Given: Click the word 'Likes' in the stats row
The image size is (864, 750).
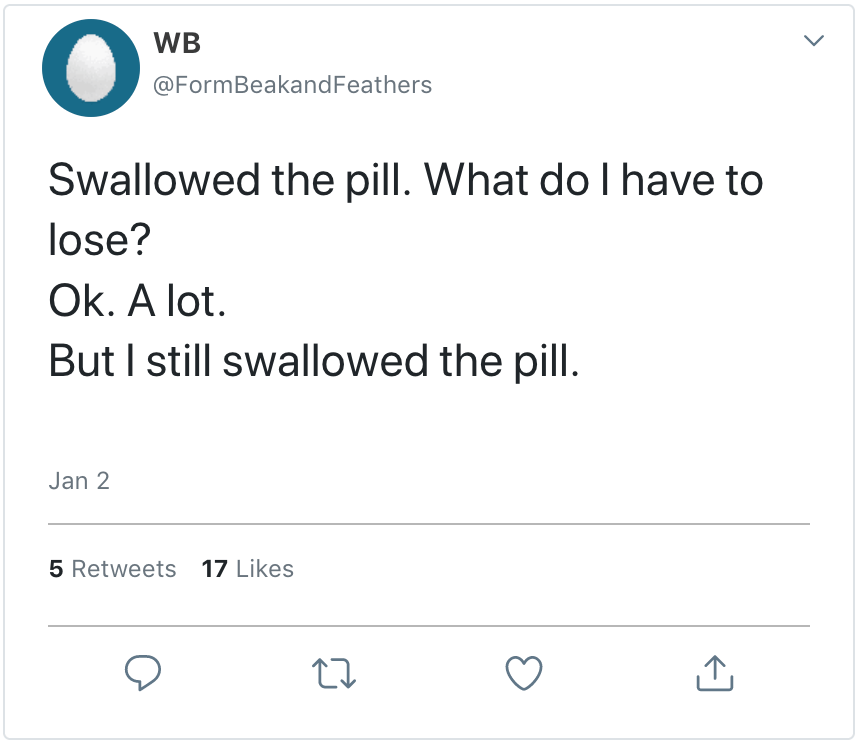Looking at the screenshot, I should tap(265, 569).
